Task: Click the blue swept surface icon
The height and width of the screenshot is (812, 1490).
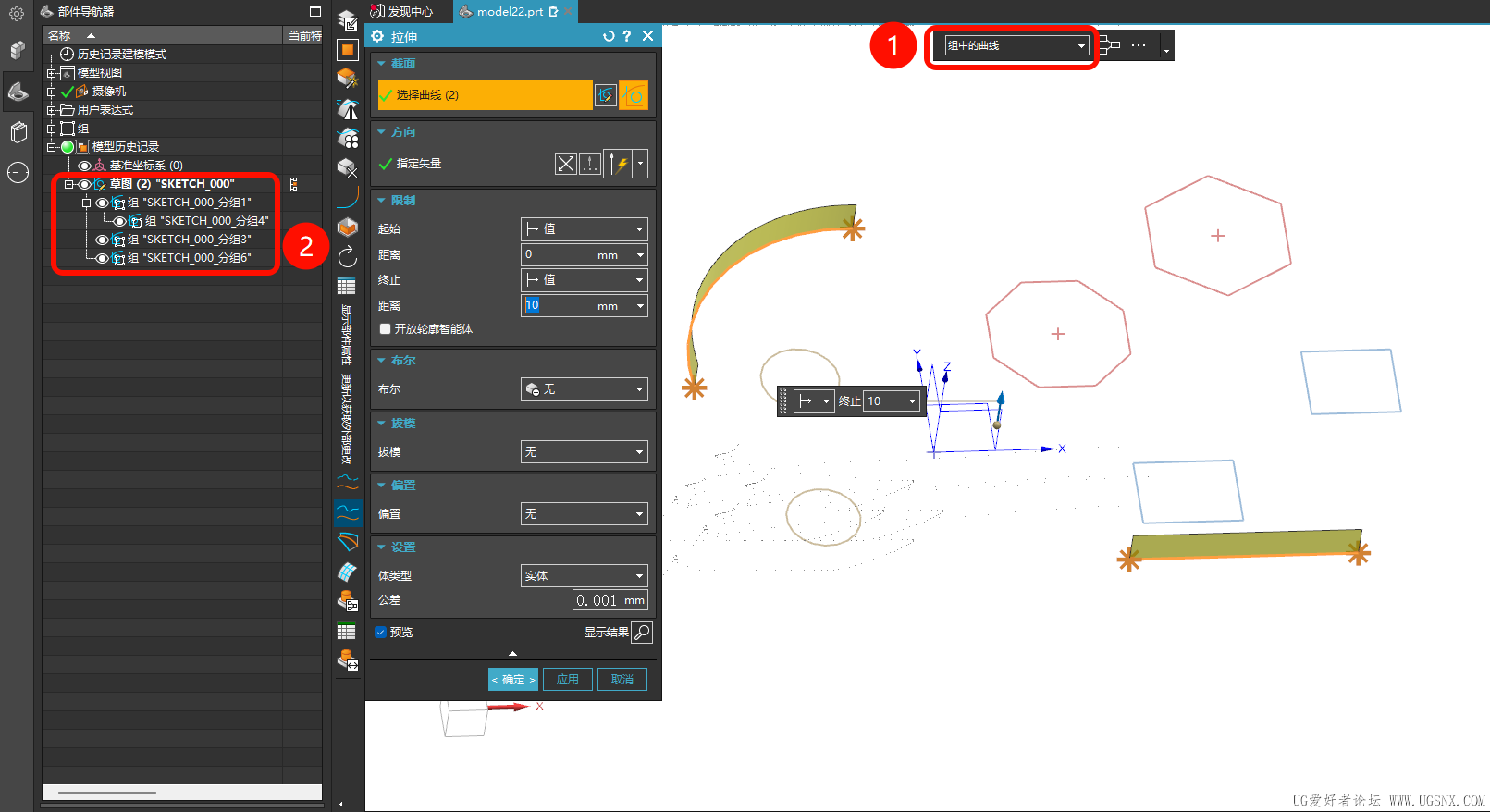Action: point(348,542)
